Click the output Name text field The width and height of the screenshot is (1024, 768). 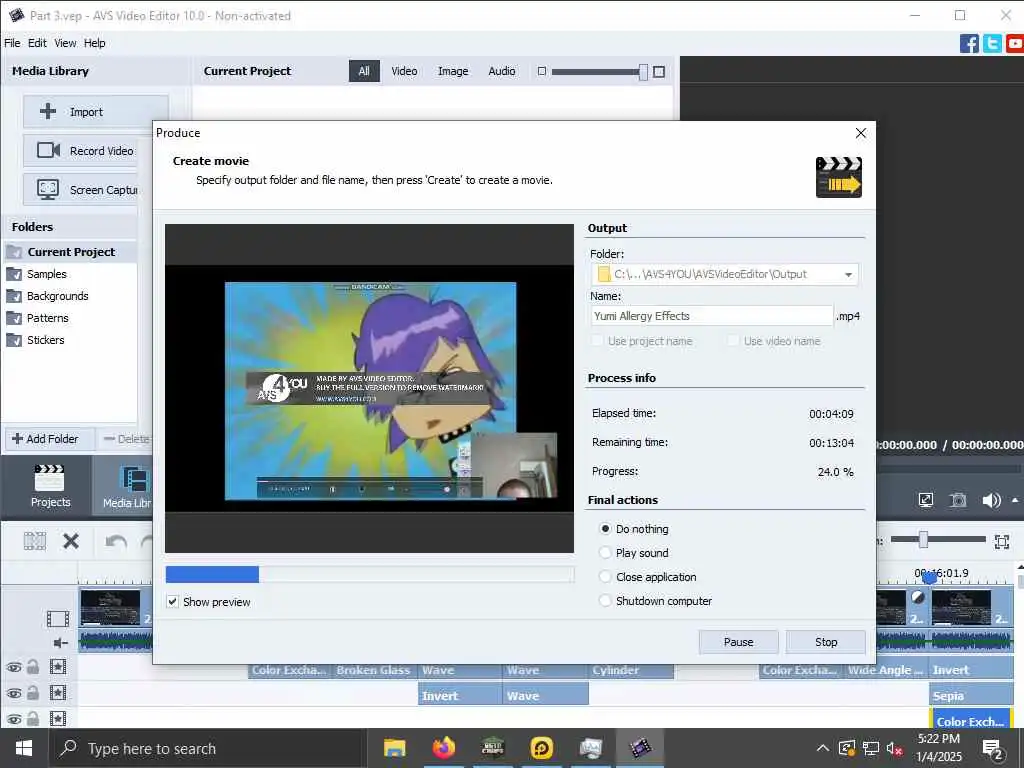click(x=712, y=316)
